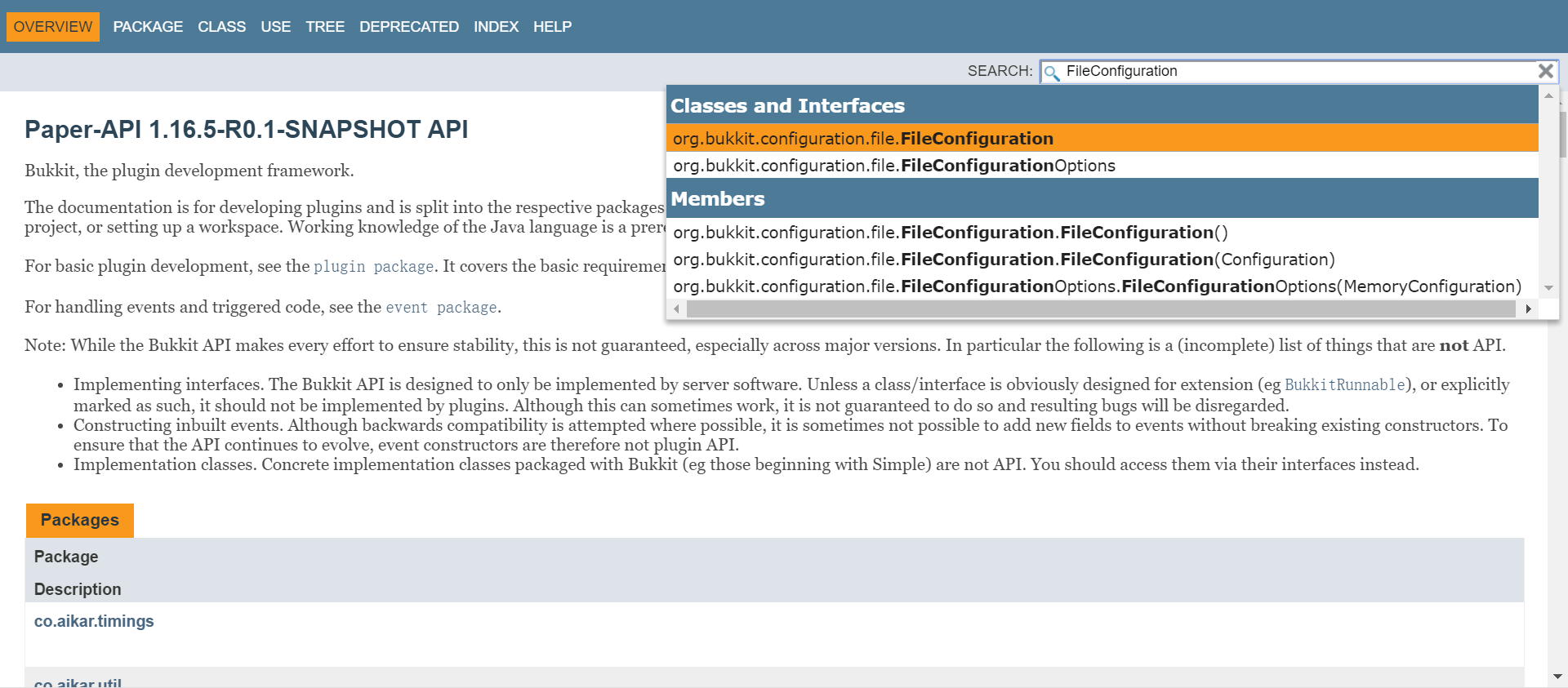The width and height of the screenshot is (1568, 688).
Task: Click the Classes and Interfaces section header
Action: (x=1102, y=105)
